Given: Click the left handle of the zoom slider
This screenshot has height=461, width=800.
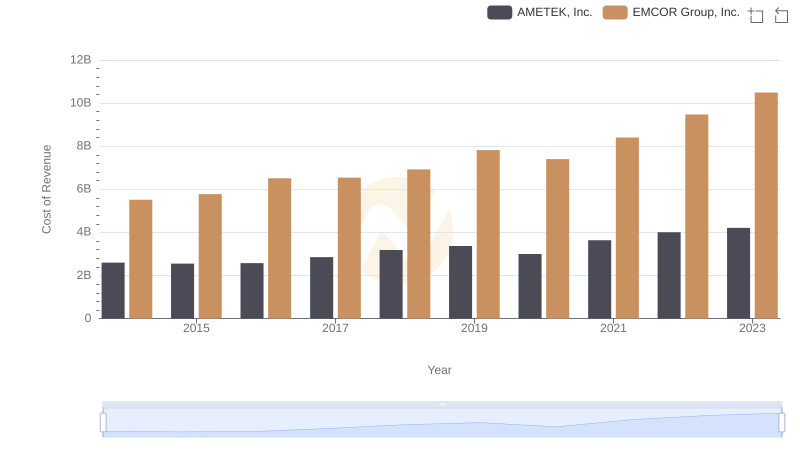Looking at the screenshot, I should [103, 423].
